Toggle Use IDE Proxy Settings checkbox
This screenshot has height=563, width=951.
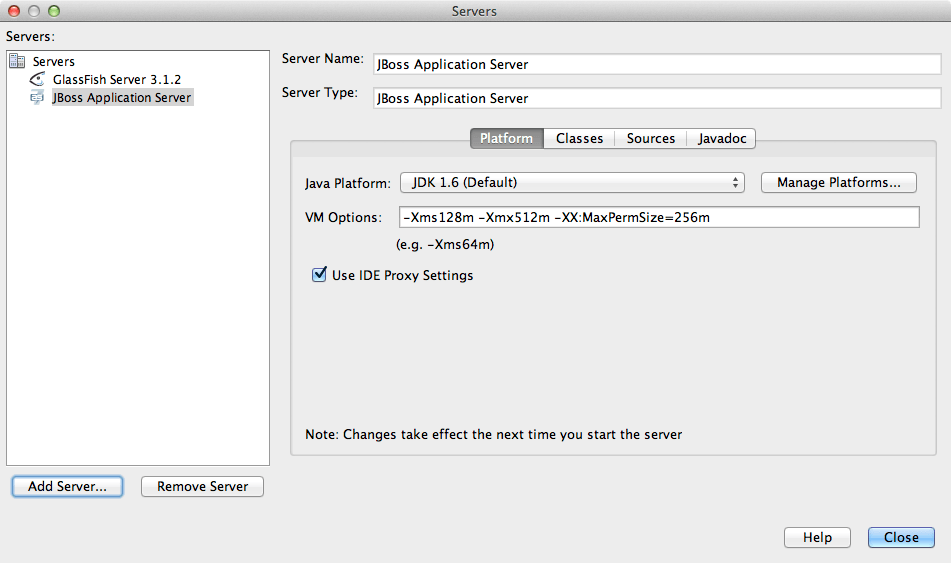319,275
